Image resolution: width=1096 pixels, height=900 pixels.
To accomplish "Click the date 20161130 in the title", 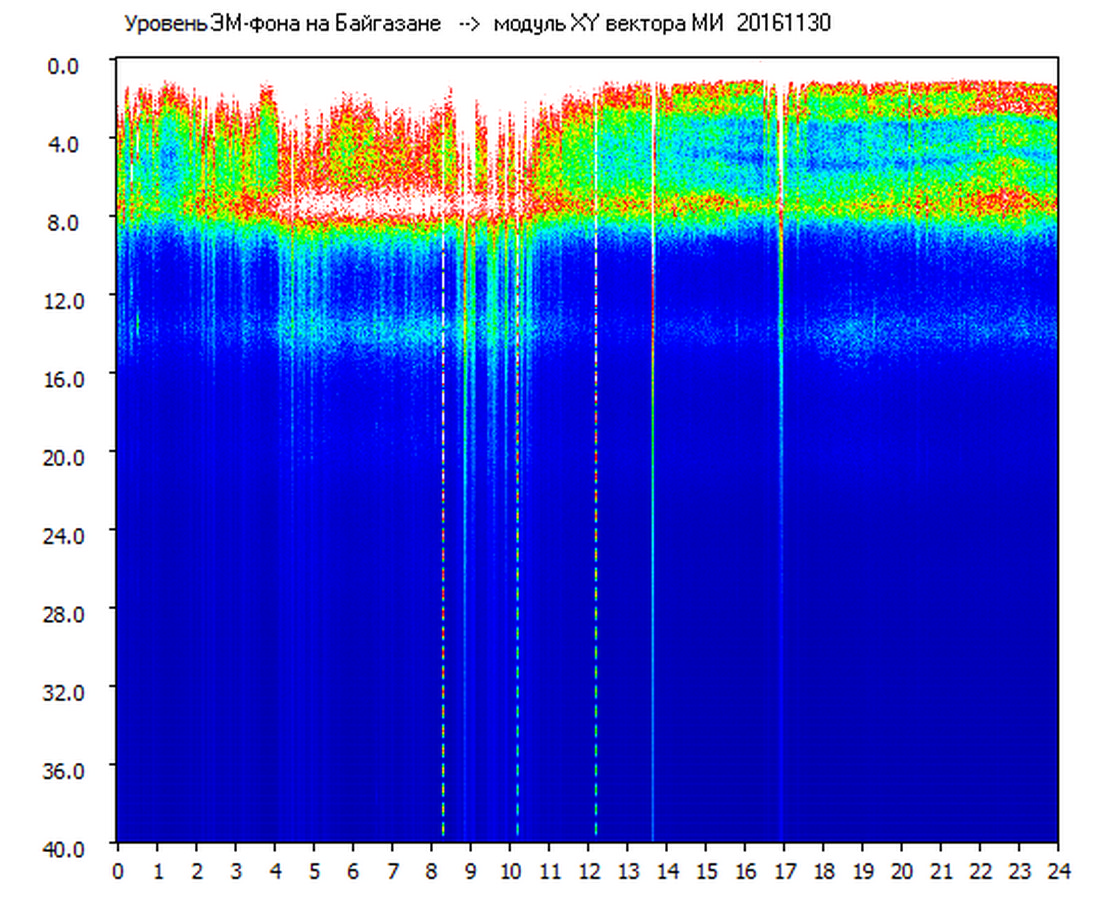I will click(783, 24).
